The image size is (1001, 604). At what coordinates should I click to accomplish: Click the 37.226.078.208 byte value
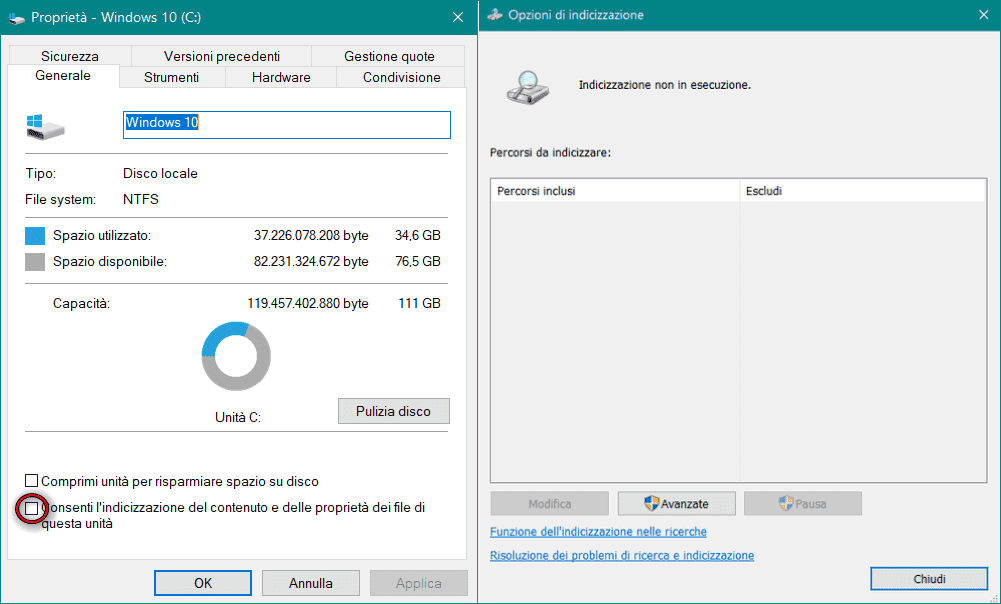(x=311, y=236)
